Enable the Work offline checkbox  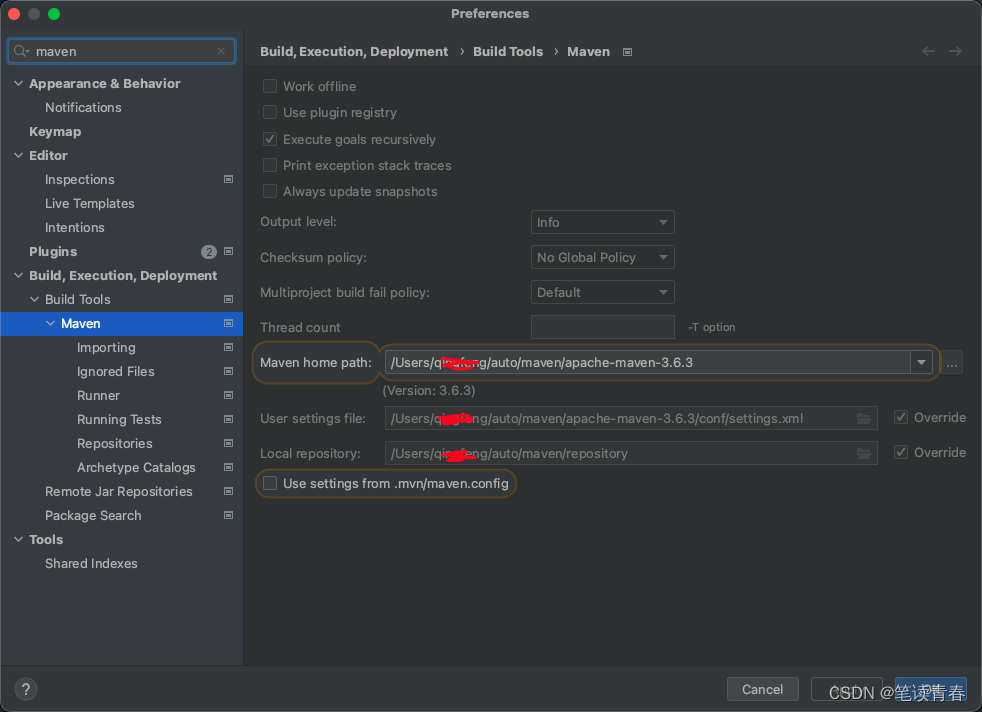point(269,86)
